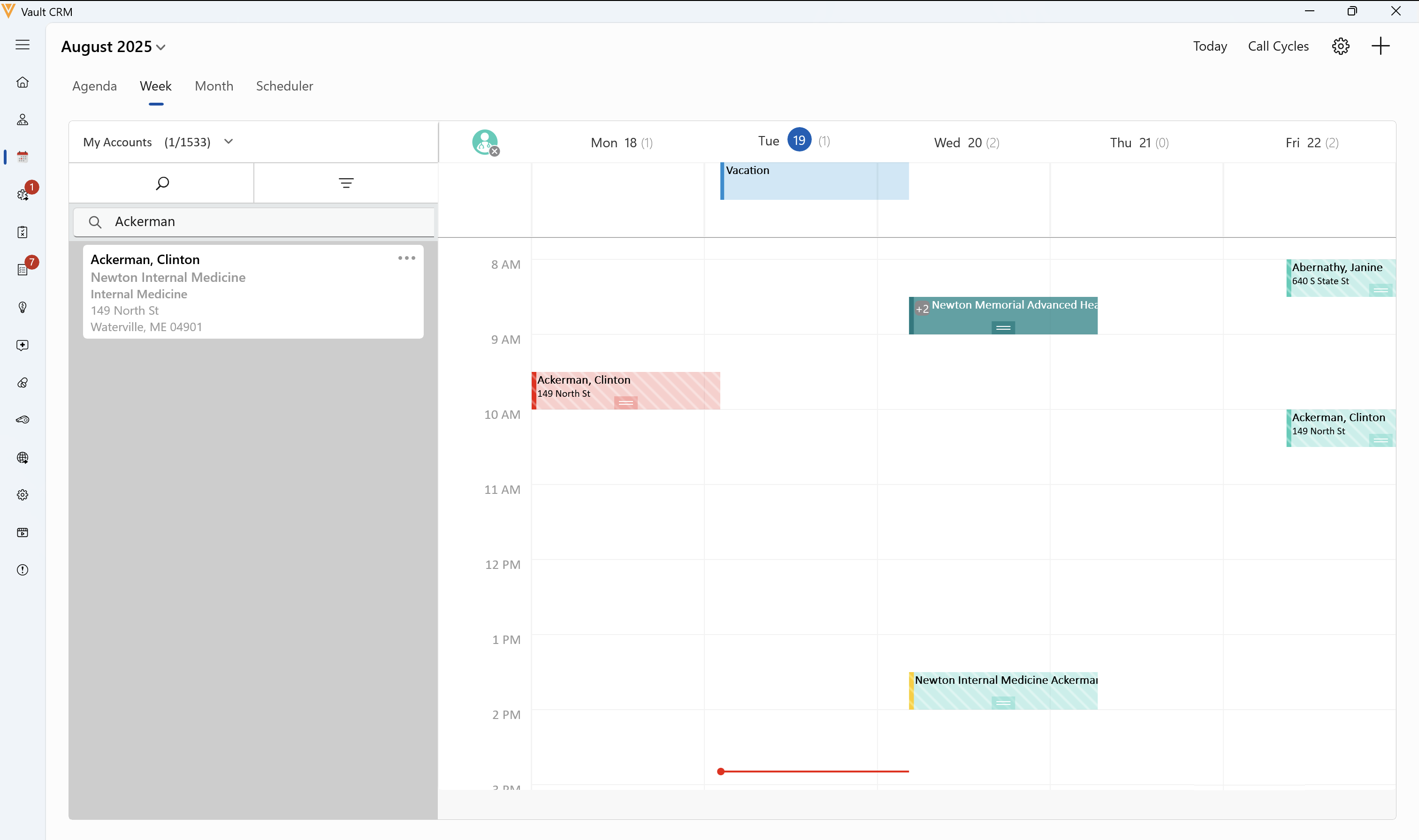Click the filter lines icon

tap(346, 183)
